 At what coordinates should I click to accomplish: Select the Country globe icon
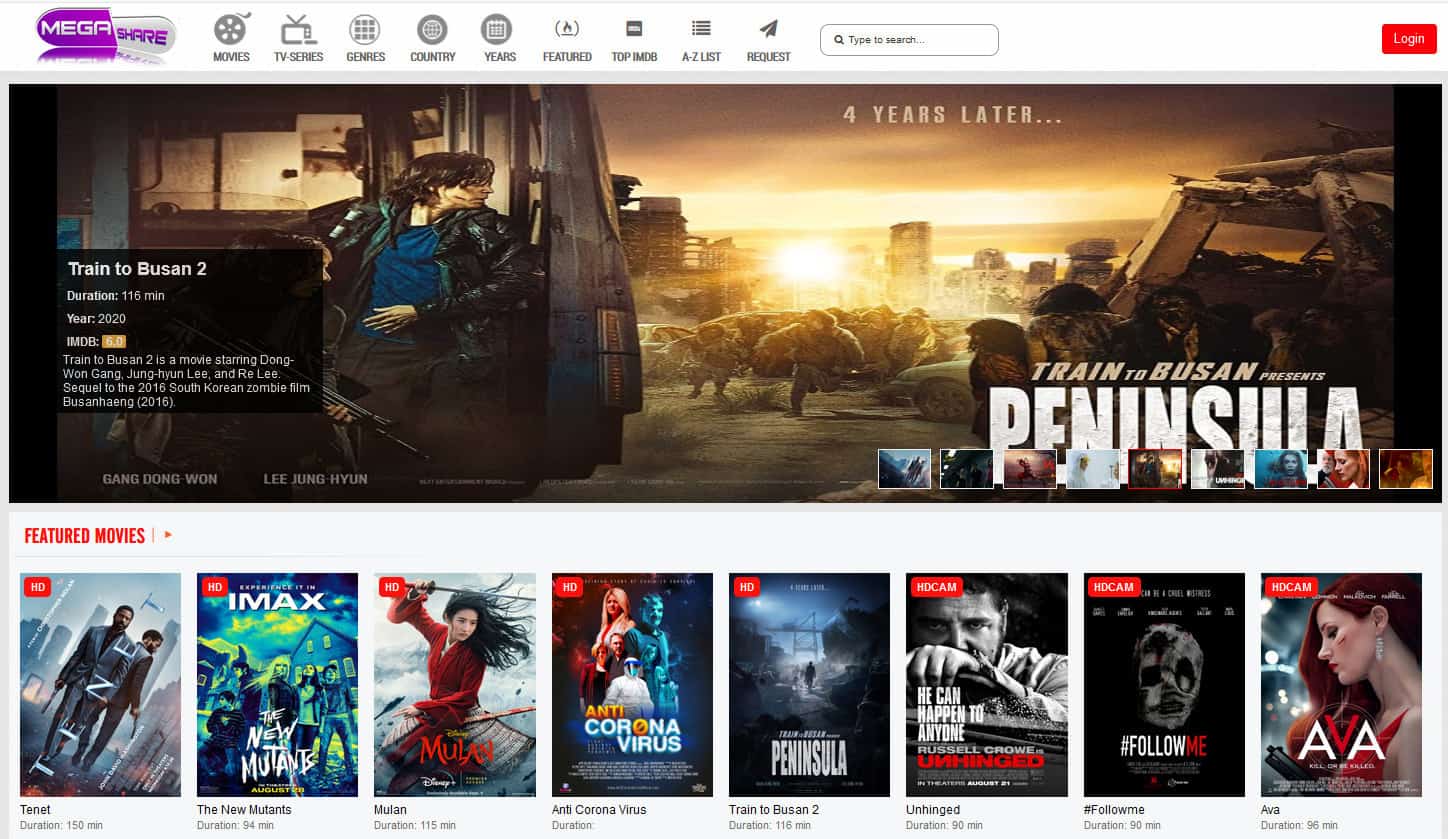tap(432, 29)
